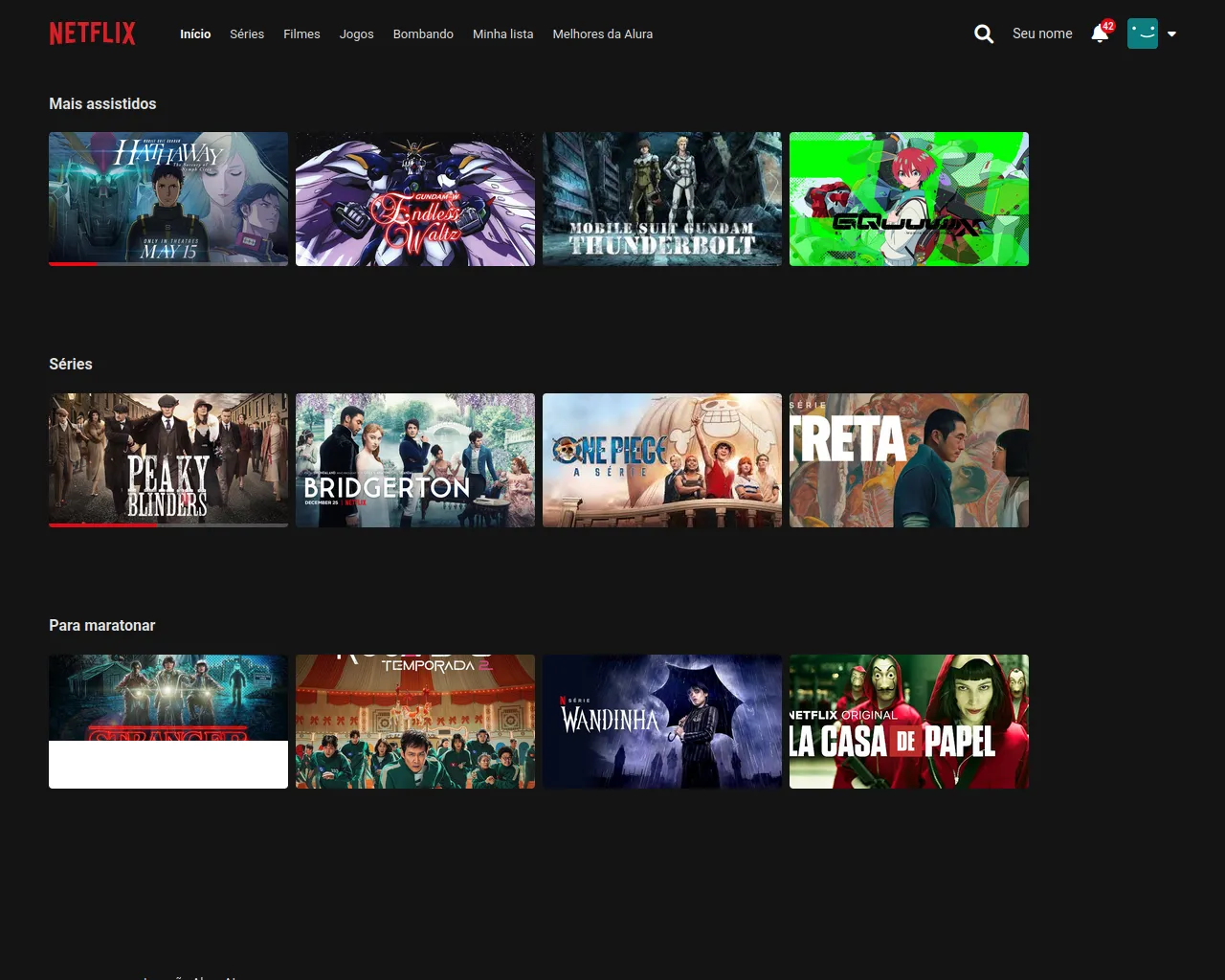The height and width of the screenshot is (980, 1225).
Task: Click the Para maratonar heading
Action: 101,625
